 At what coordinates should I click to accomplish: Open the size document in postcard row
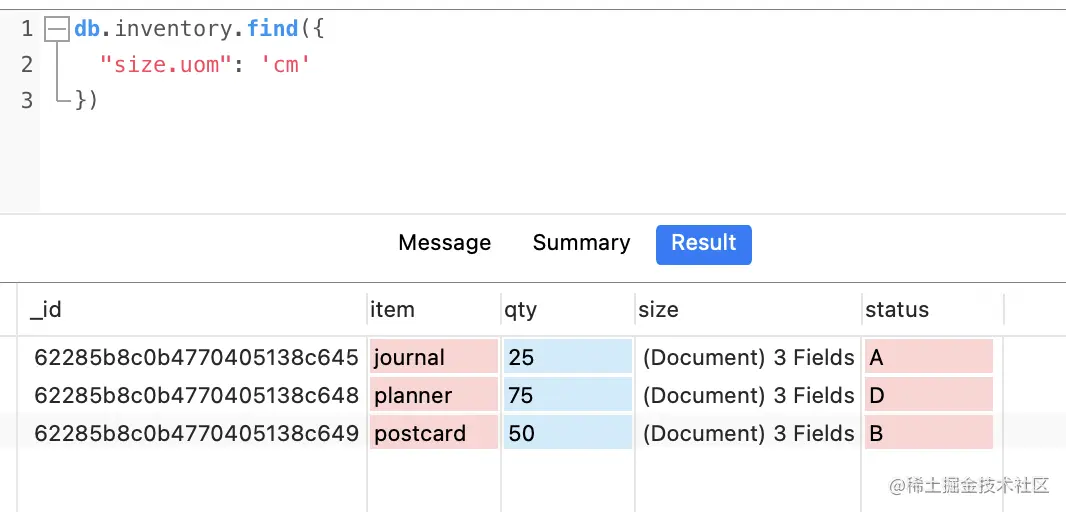(748, 433)
